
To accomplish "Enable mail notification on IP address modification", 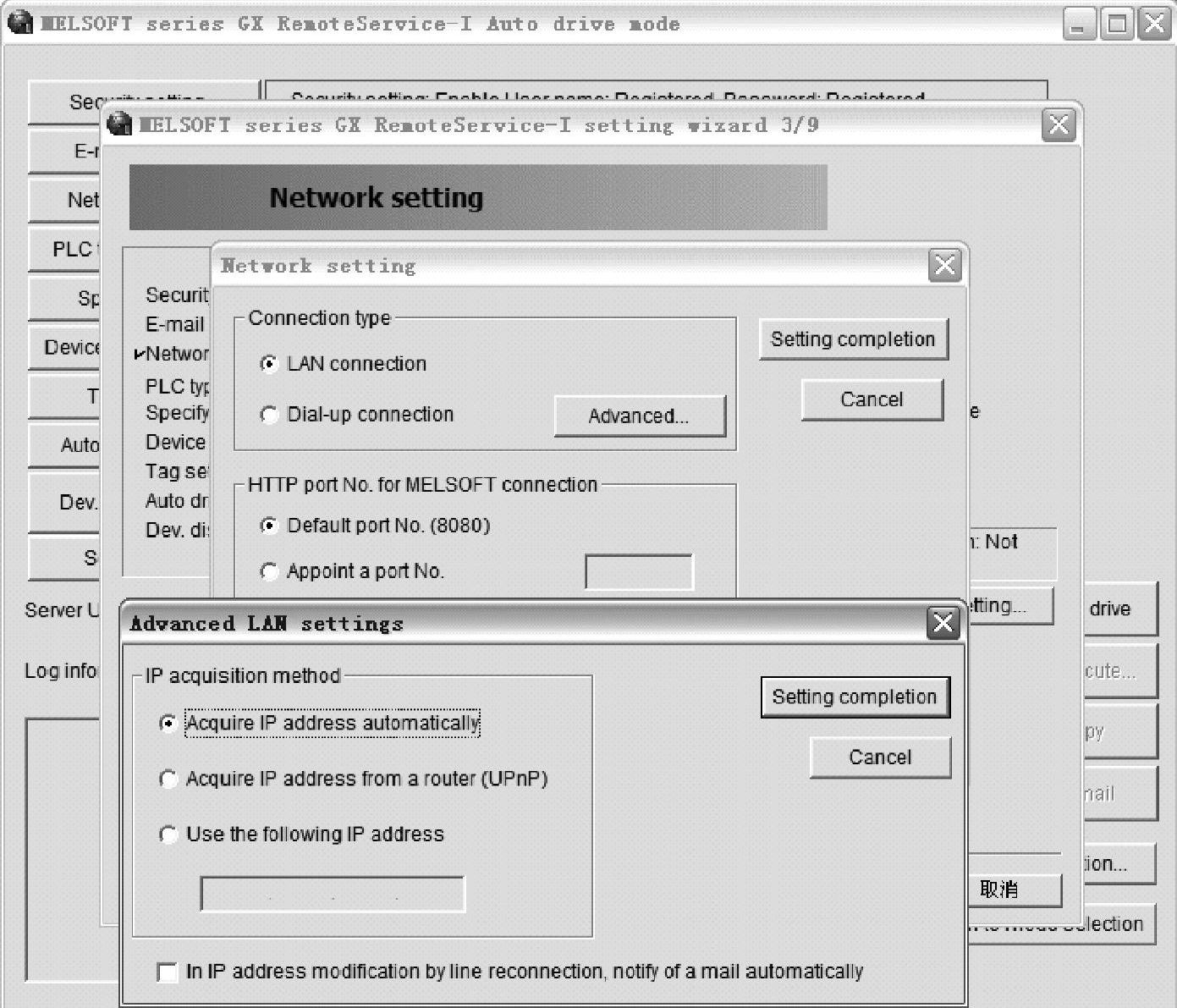I will (x=168, y=972).
